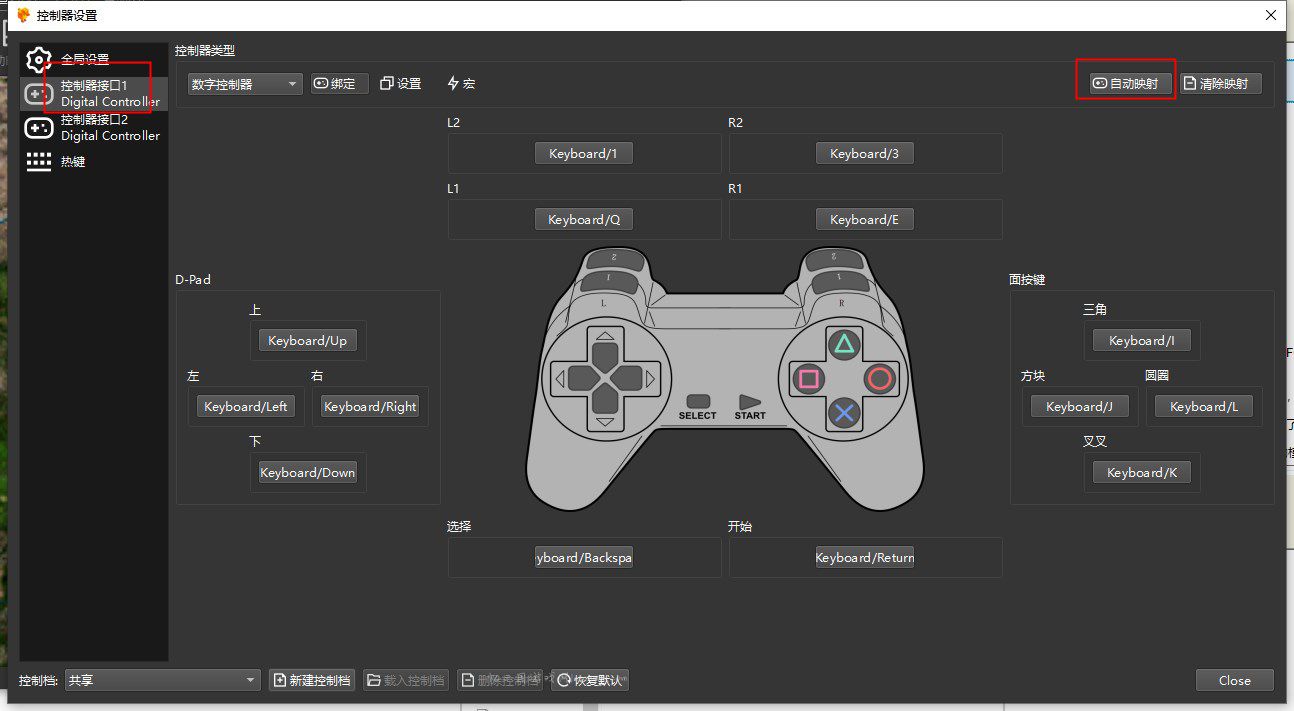This screenshot has width=1294, height=711.
Task: Click the START button on controller image
Action: 749,401
